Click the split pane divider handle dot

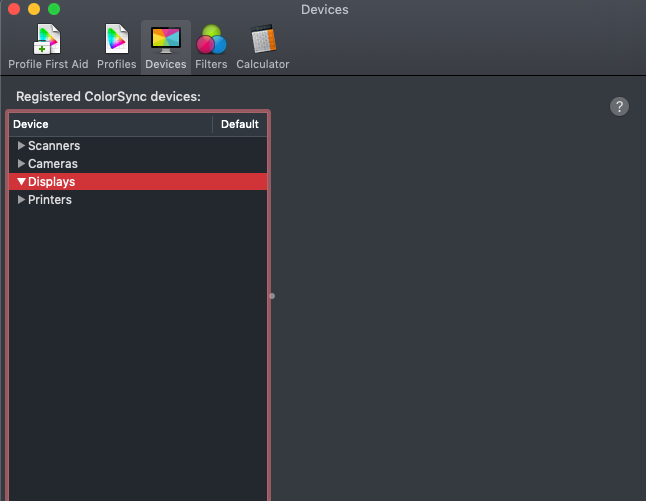click(272, 296)
